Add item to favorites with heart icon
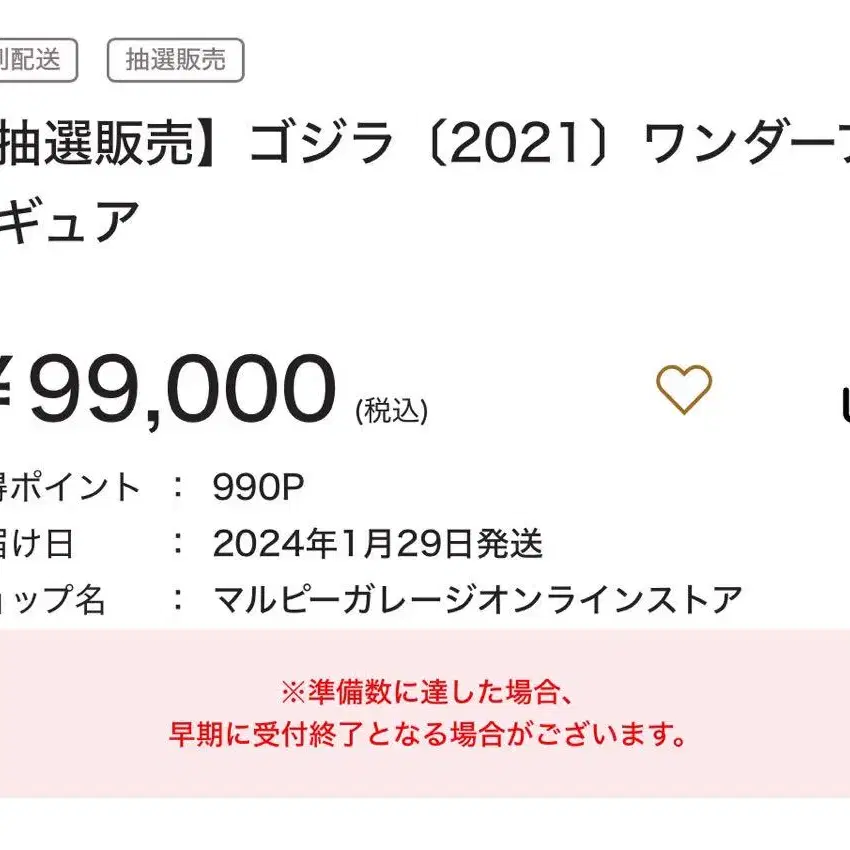 point(684,389)
